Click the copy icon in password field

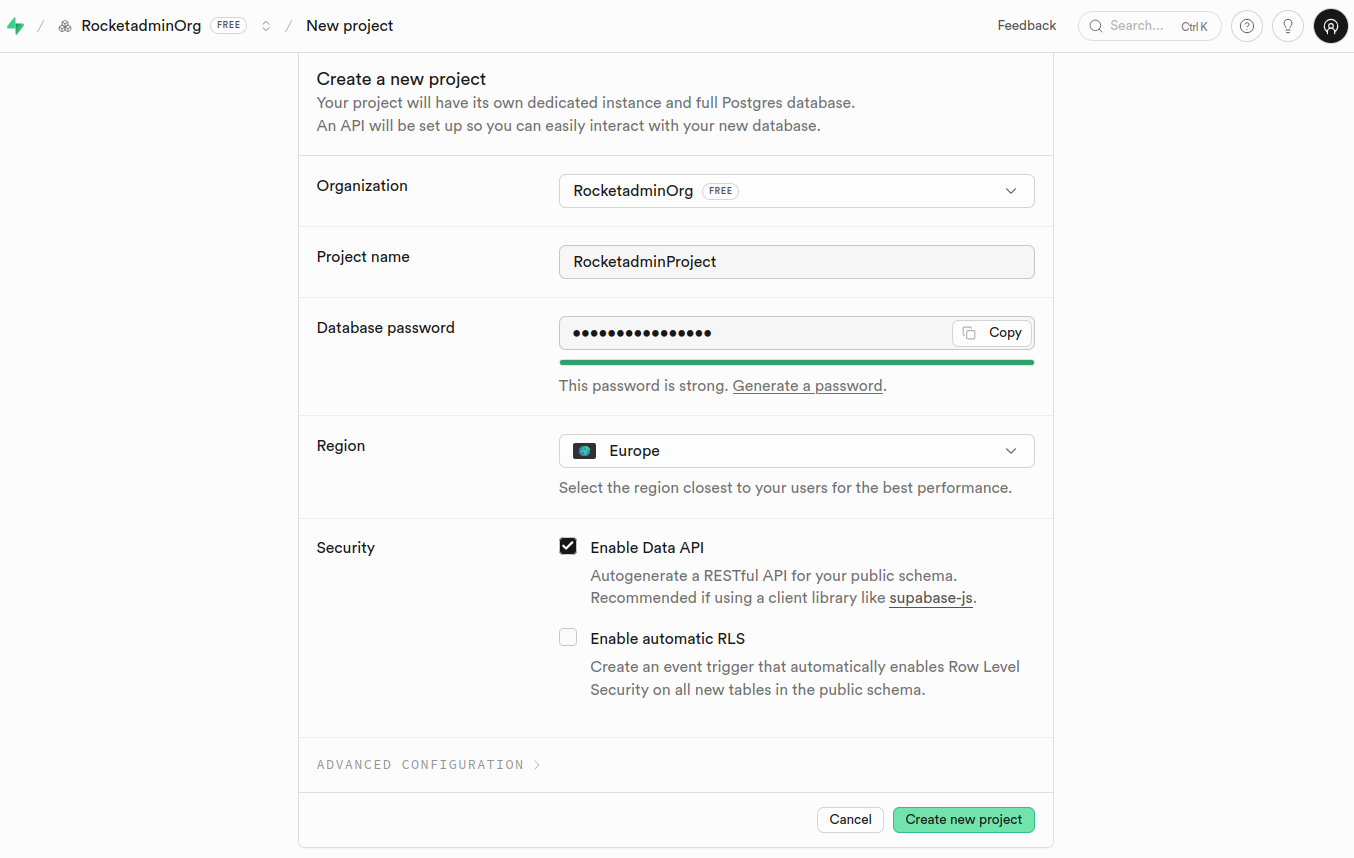969,333
